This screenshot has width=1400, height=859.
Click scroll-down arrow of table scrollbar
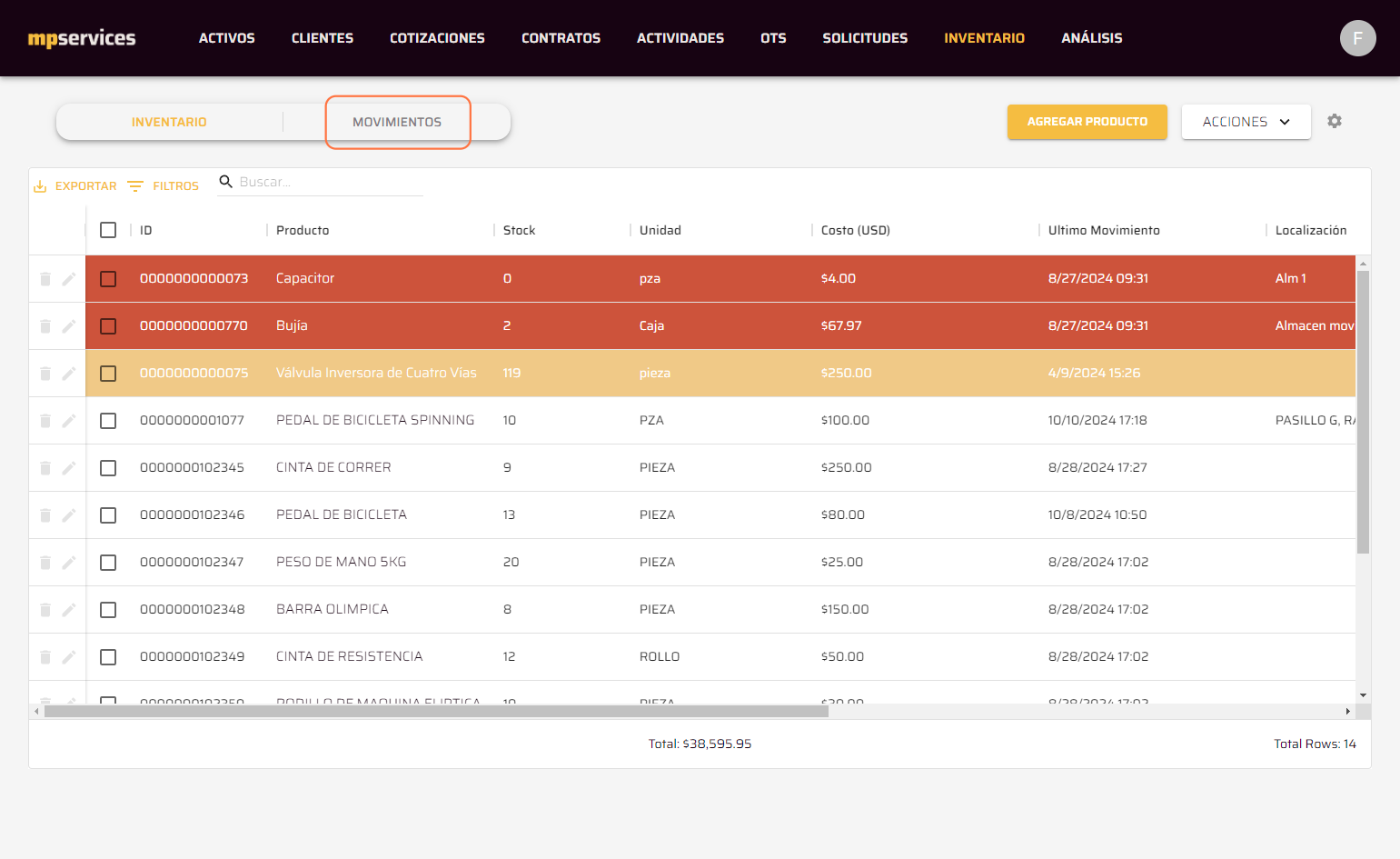1363,695
